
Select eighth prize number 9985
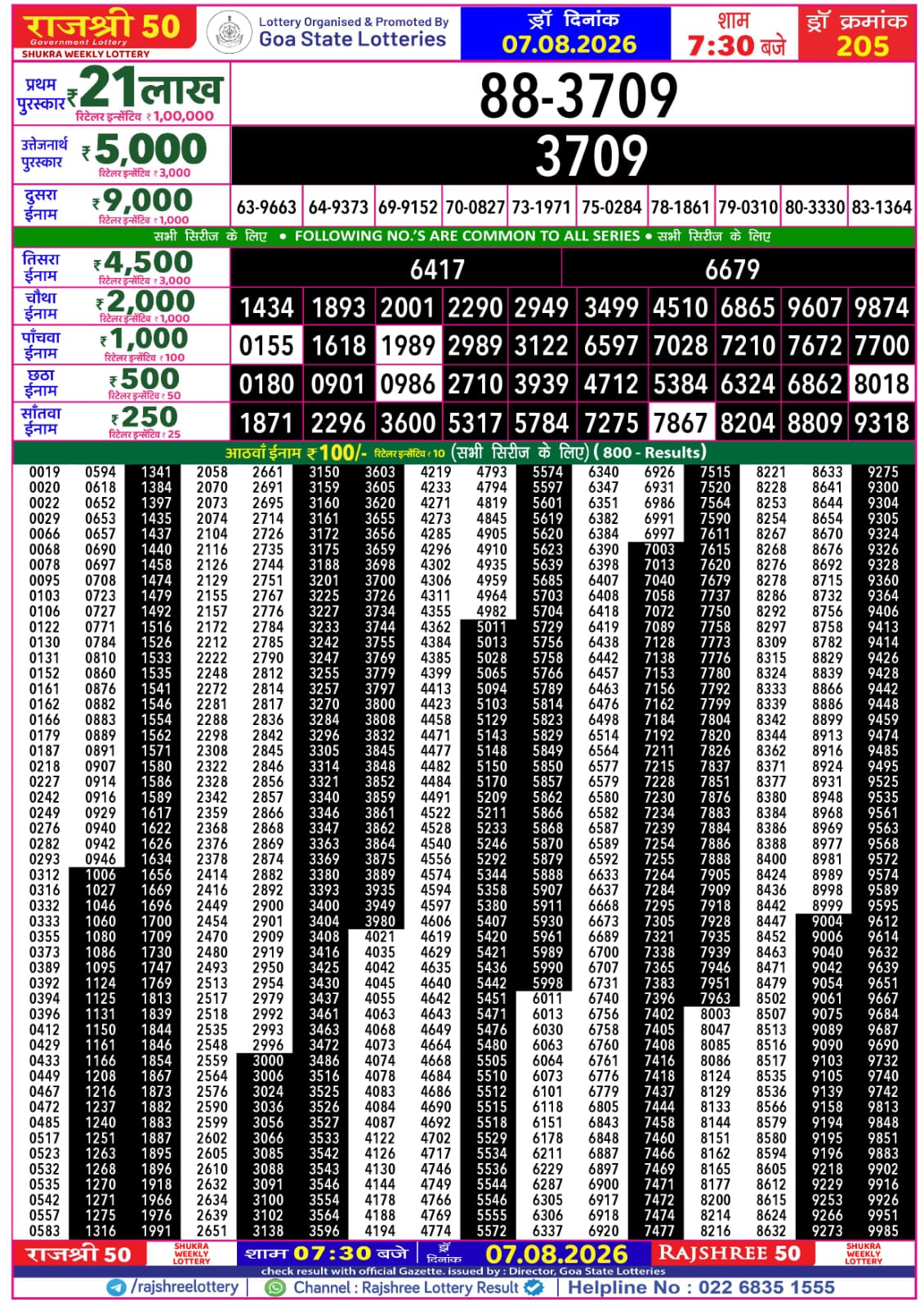tap(882, 1231)
